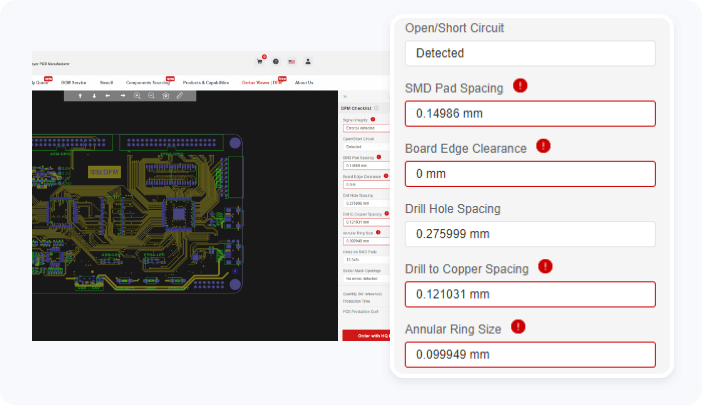Open Products & Capabilities menu

click(205, 82)
